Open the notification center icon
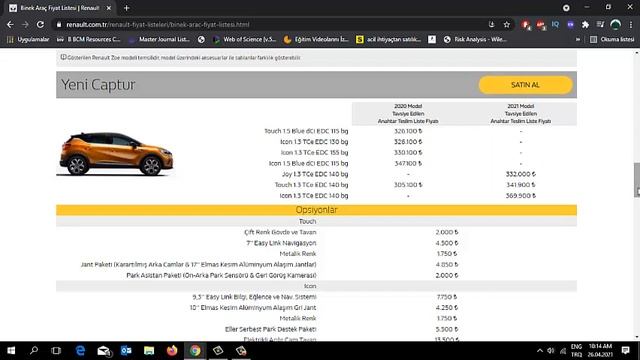Screen dimensions: 640x360 pos(625,351)
